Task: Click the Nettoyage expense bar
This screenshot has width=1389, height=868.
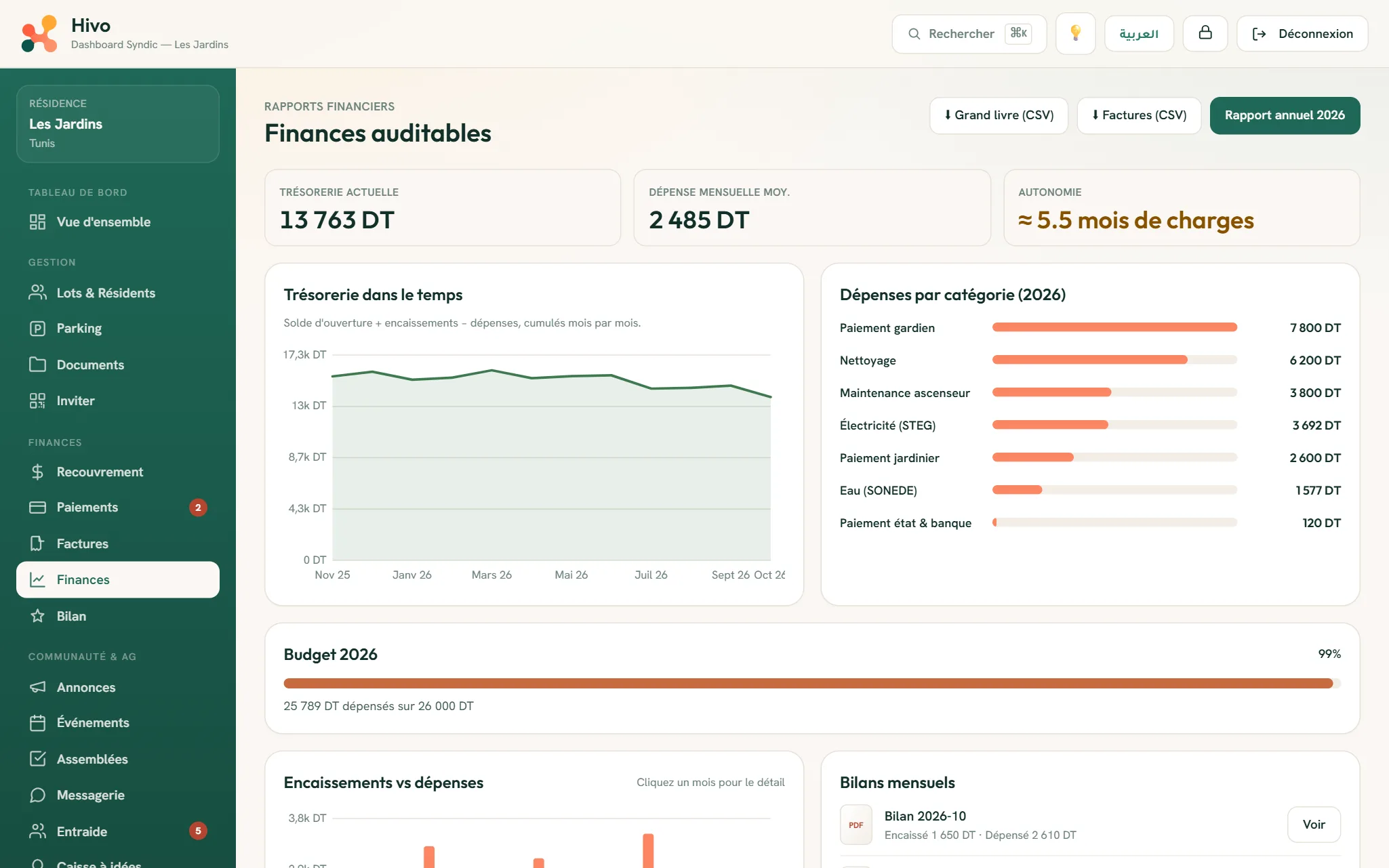Action: (x=1114, y=360)
